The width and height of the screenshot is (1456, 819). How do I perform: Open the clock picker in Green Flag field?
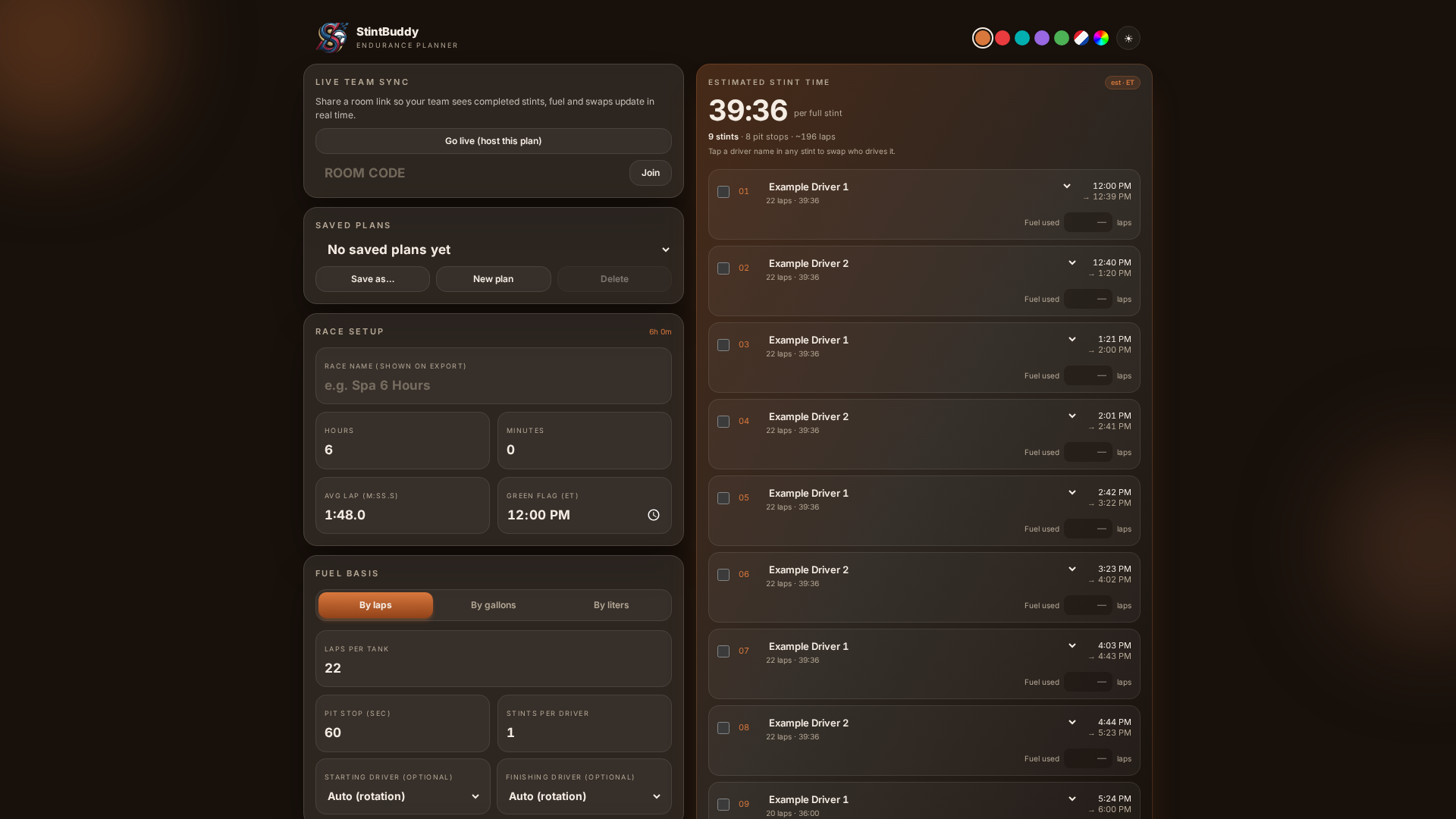coord(654,515)
